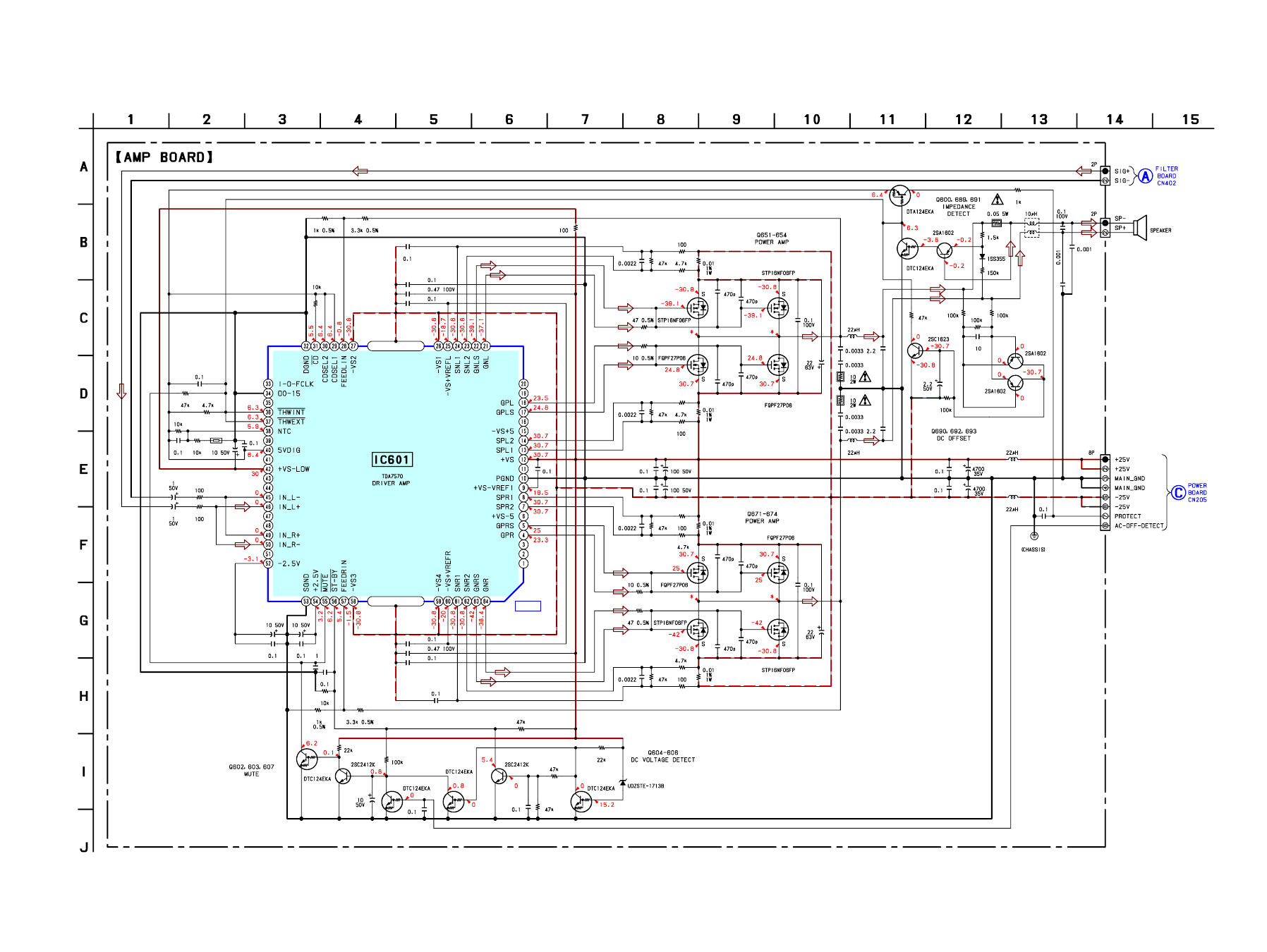Click the Q604-606 DC VOLTAGE DETECT label
This screenshot has height=952, width=1267.
[663, 757]
